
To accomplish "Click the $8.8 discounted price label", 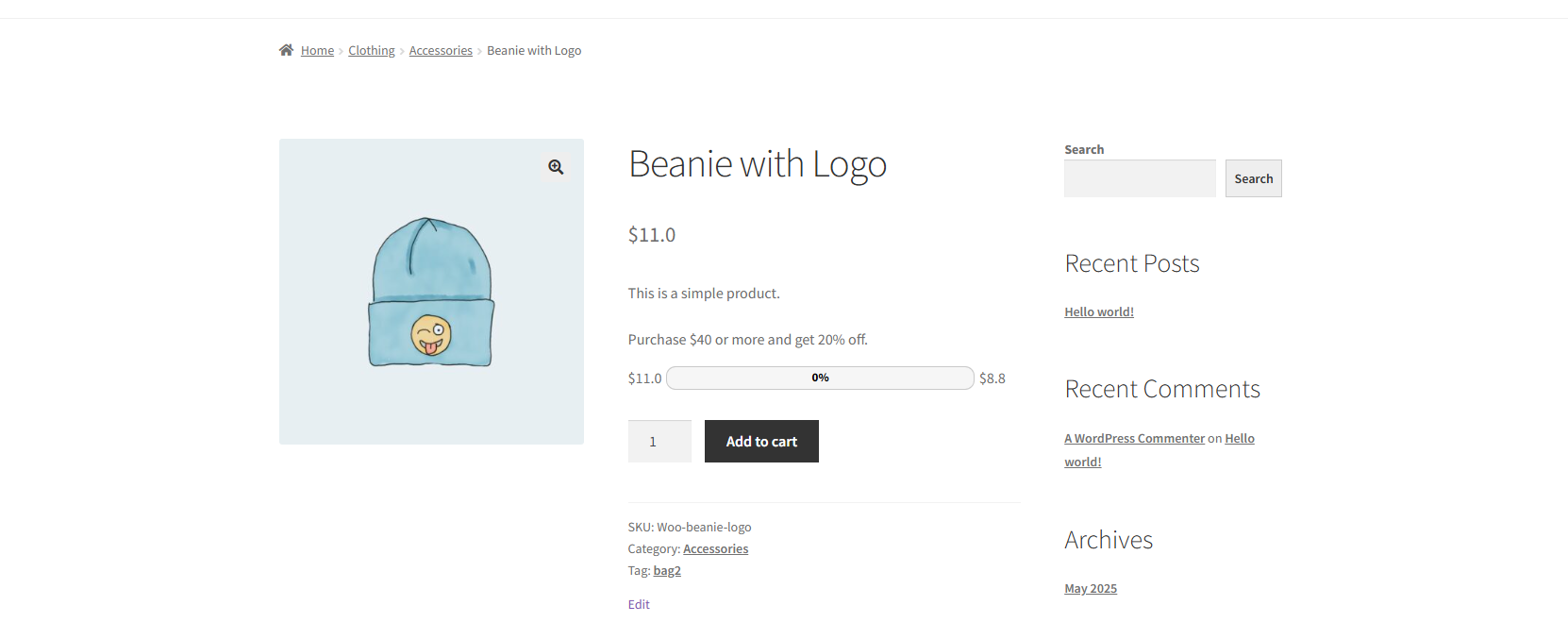I will coord(992,378).
